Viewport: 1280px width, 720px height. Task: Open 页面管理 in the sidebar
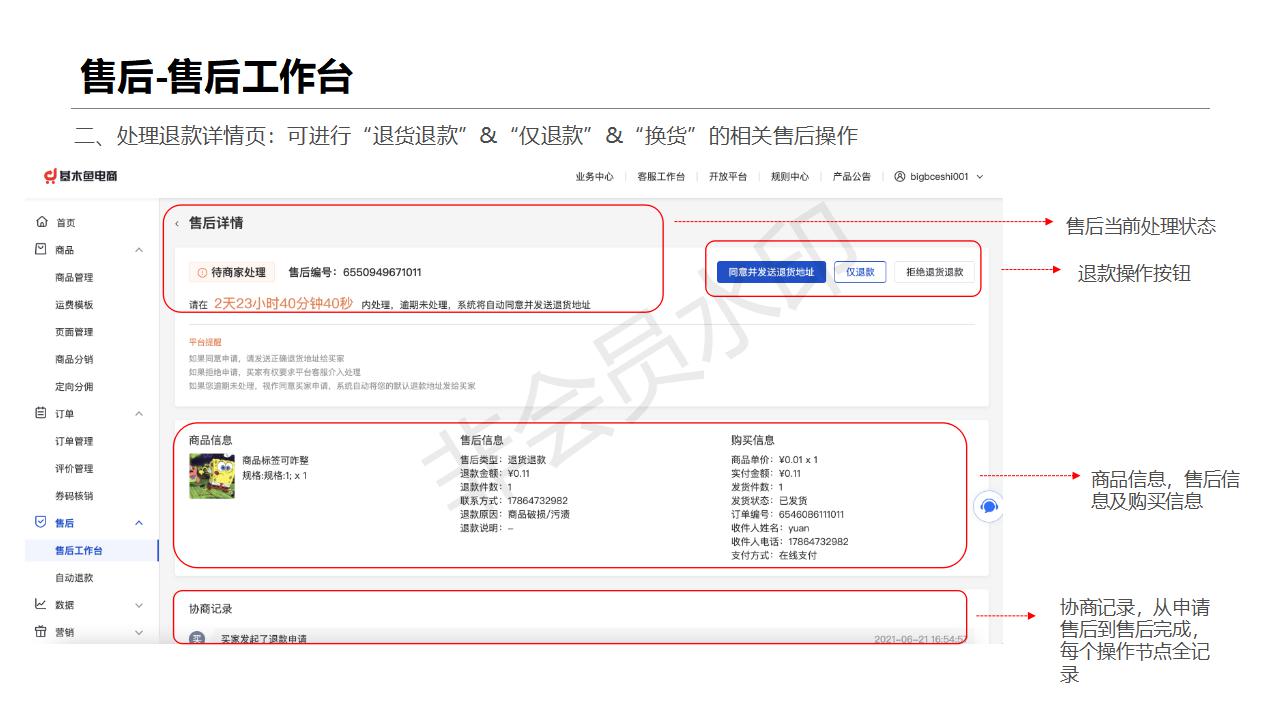pos(74,332)
